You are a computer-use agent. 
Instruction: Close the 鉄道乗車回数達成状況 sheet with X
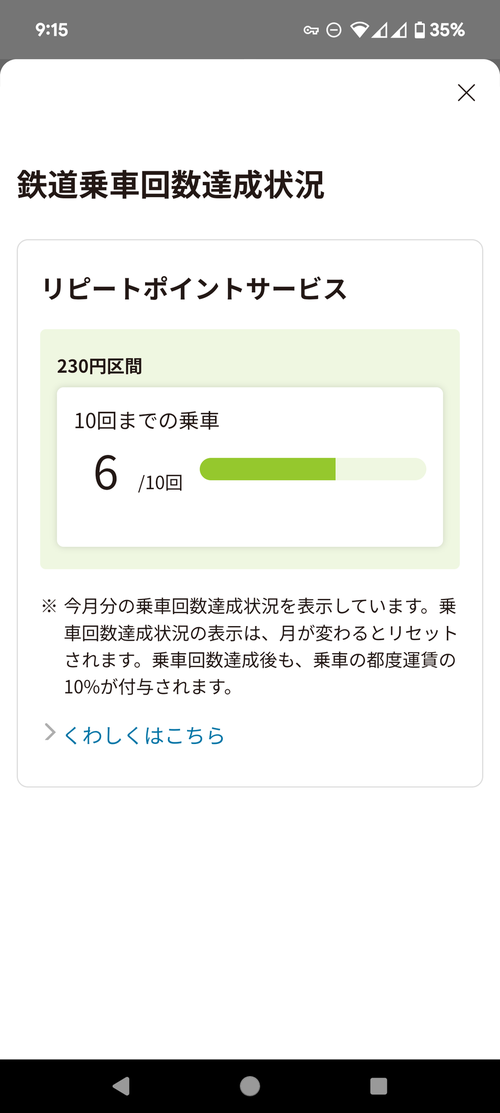(466, 93)
